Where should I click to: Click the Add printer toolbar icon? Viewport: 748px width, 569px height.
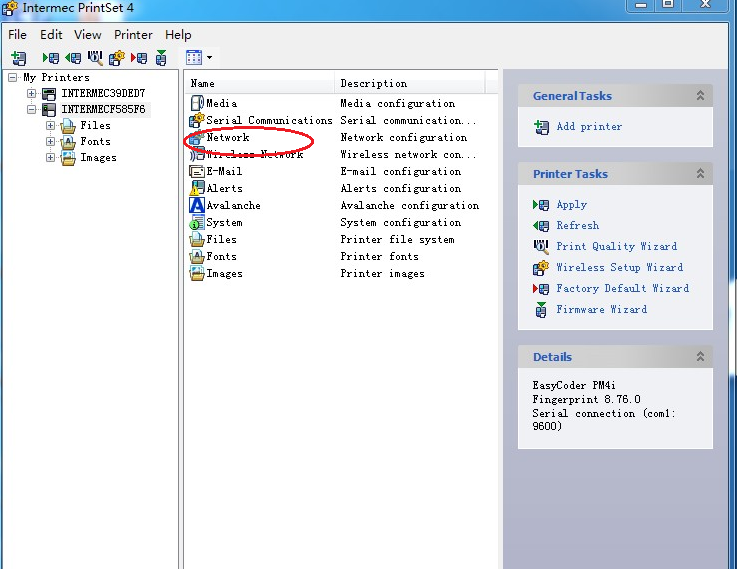(19, 58)
